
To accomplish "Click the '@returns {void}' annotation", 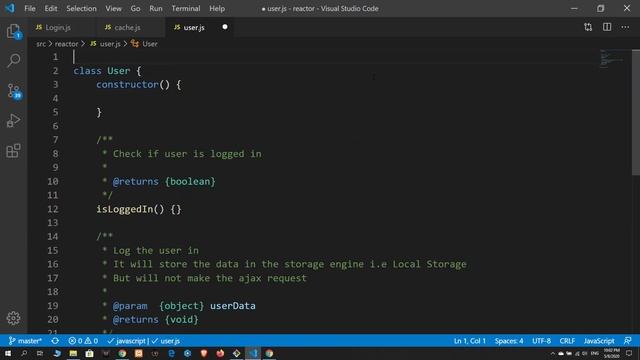I will tap(156, 319).
